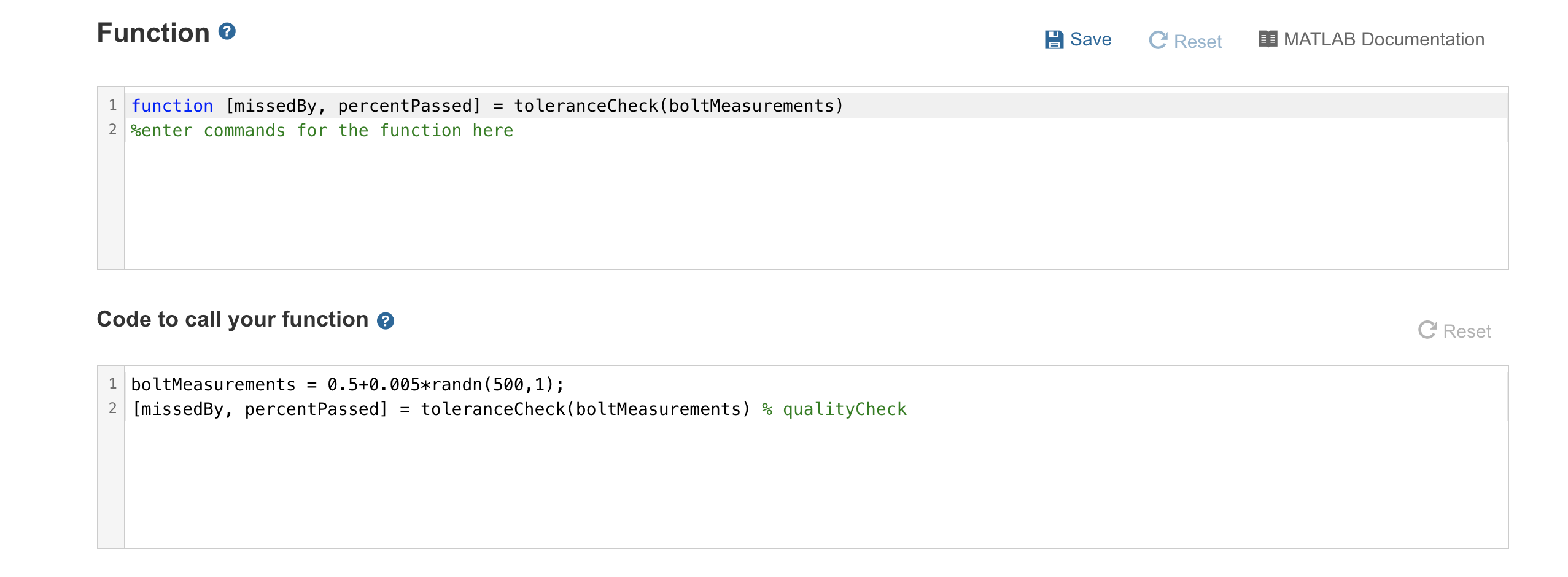
Task: Click the MATLAB Documentation book icon
Action: click(1268, 39)
